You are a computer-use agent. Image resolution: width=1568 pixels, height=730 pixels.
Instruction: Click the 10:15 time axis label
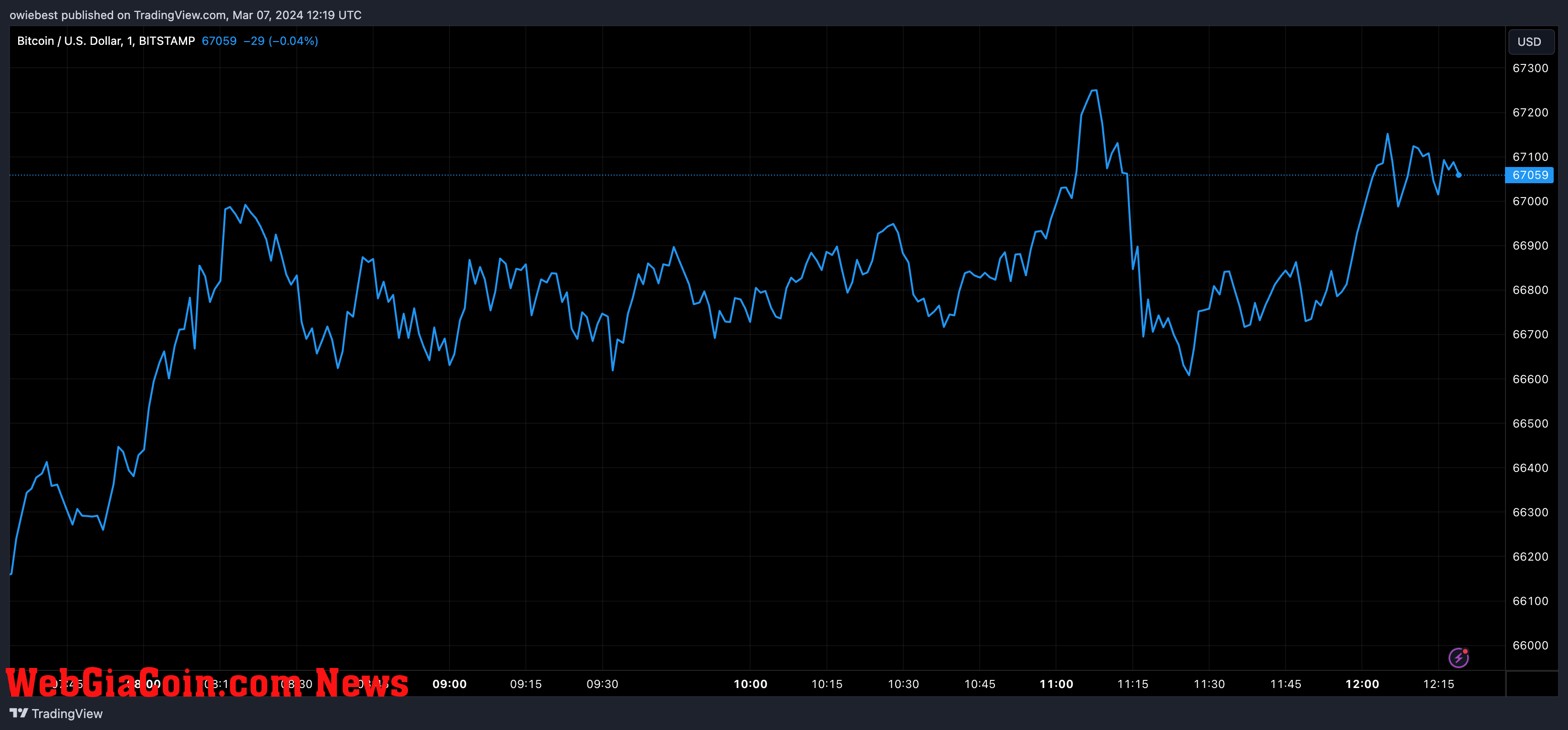click(827, 684)
